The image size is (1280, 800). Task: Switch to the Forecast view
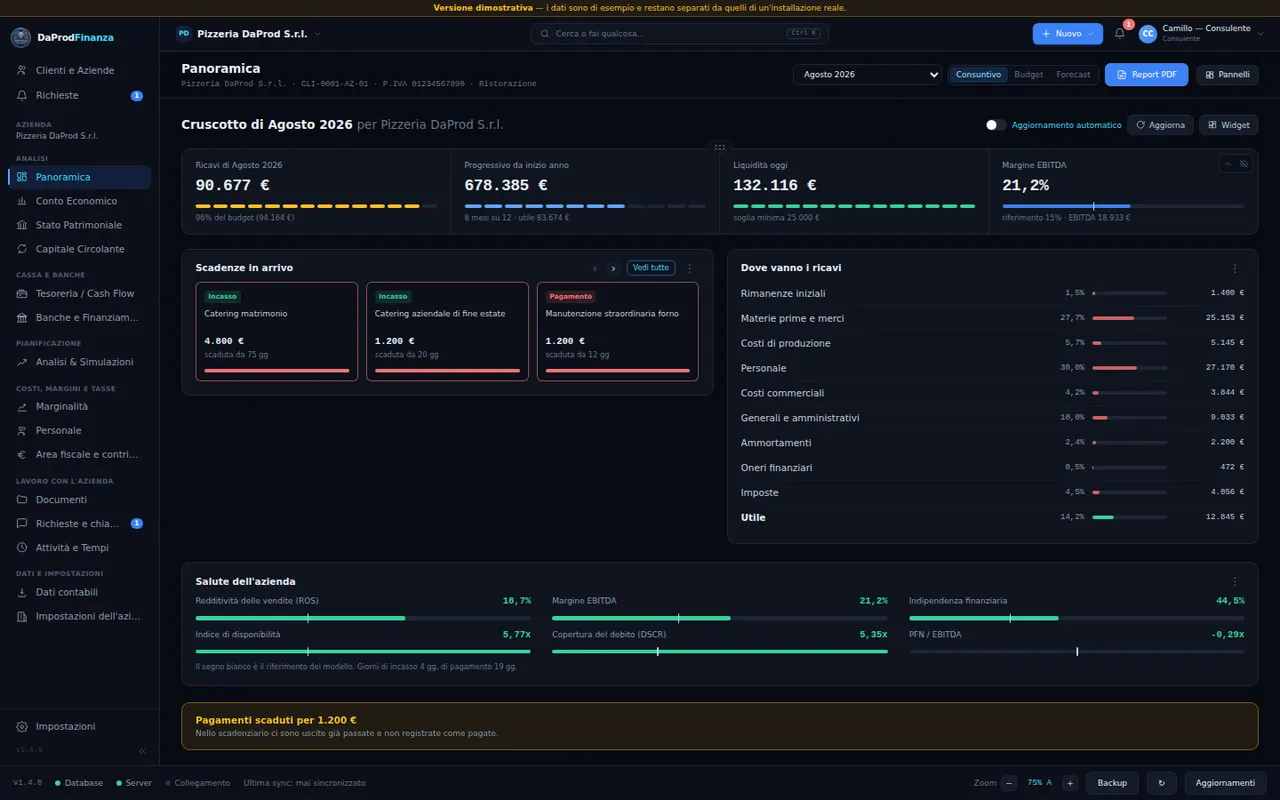click(x=1073, y=74)
